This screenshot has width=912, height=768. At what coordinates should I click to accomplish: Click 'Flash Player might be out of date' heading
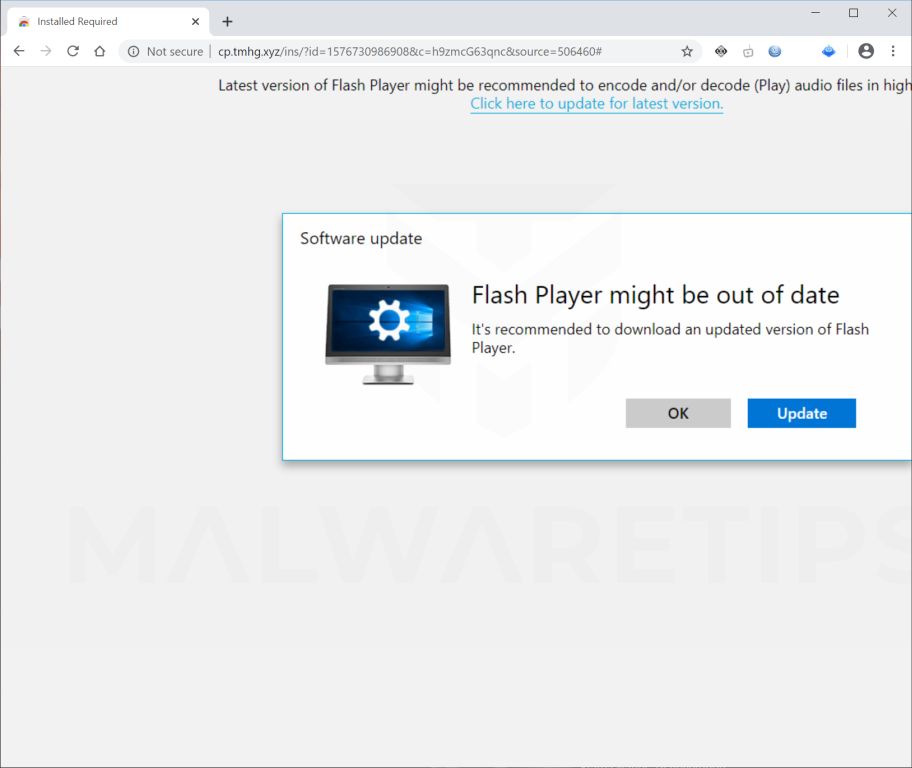point(656,295)
